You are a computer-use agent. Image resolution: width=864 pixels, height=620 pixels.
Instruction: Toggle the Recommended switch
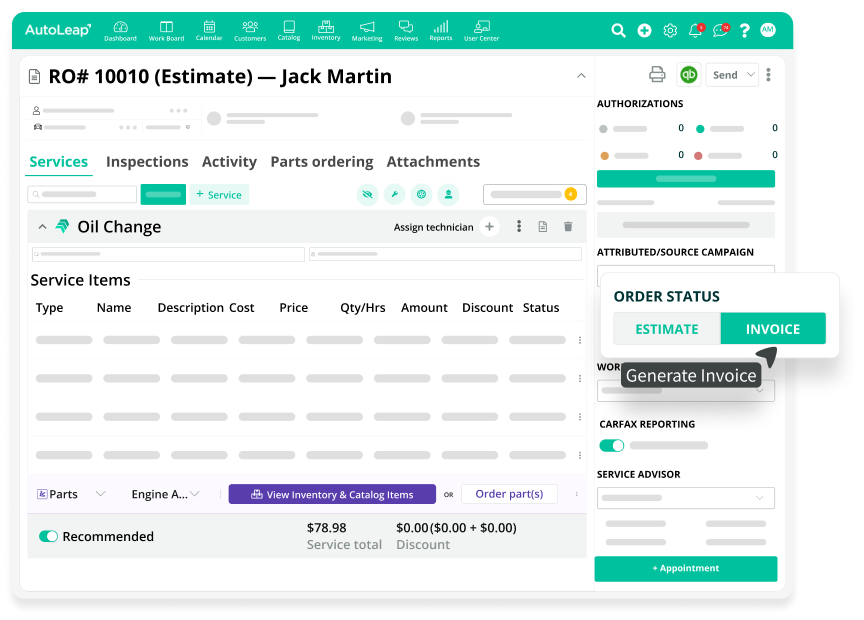pyautogui.click(x=48, y=536)
